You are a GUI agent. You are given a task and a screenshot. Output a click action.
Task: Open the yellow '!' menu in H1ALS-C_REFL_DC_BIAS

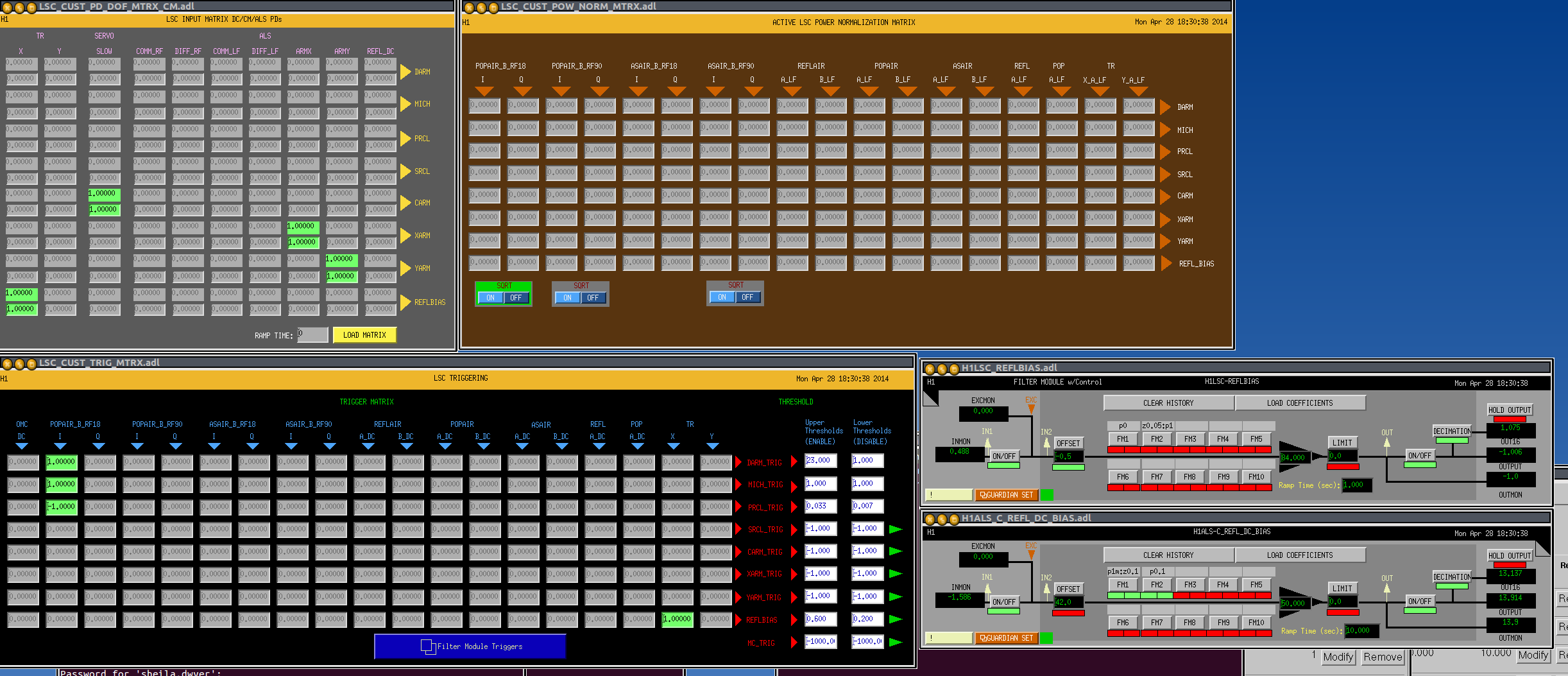click(x=948, y=638)
